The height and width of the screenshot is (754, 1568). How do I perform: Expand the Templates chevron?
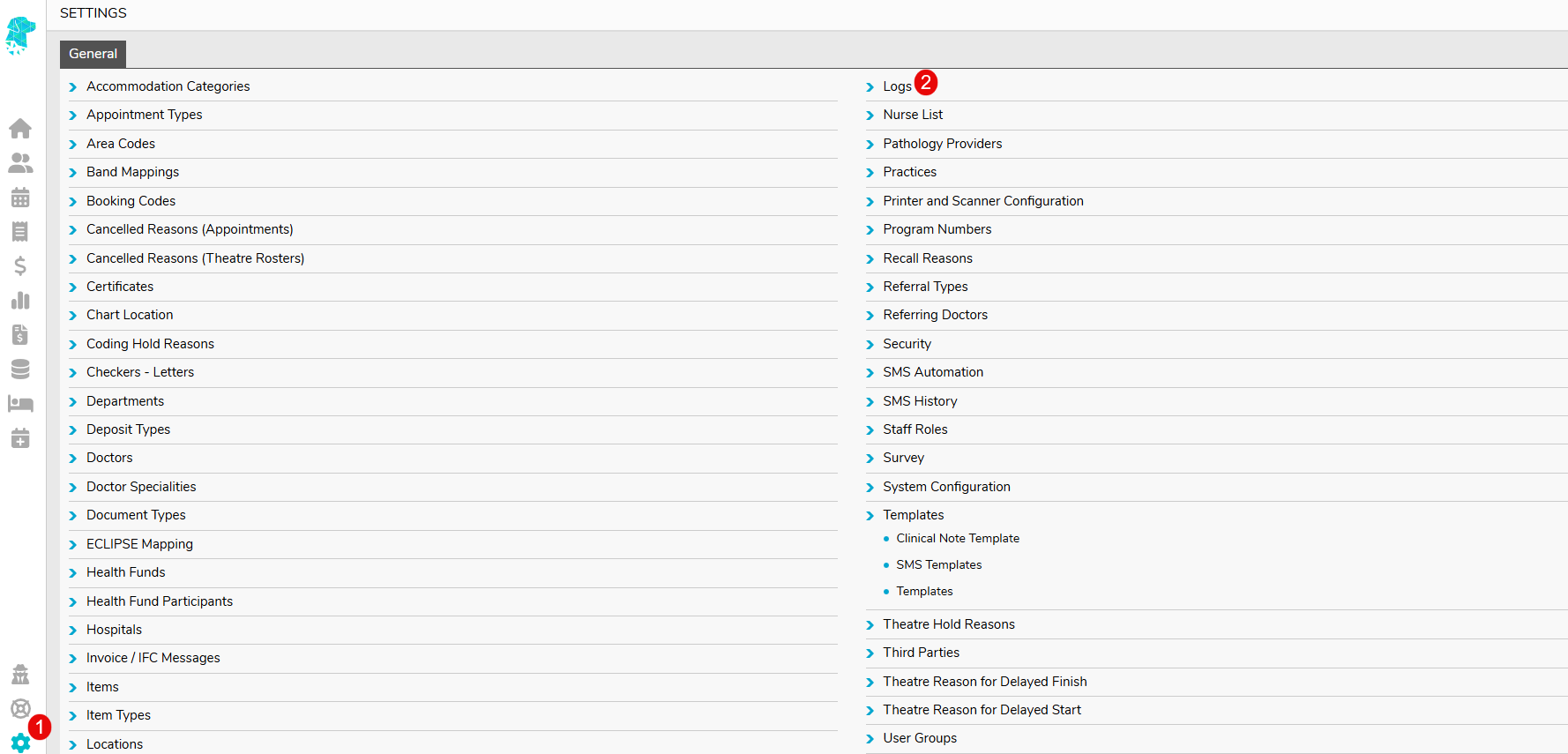[870, 516]
